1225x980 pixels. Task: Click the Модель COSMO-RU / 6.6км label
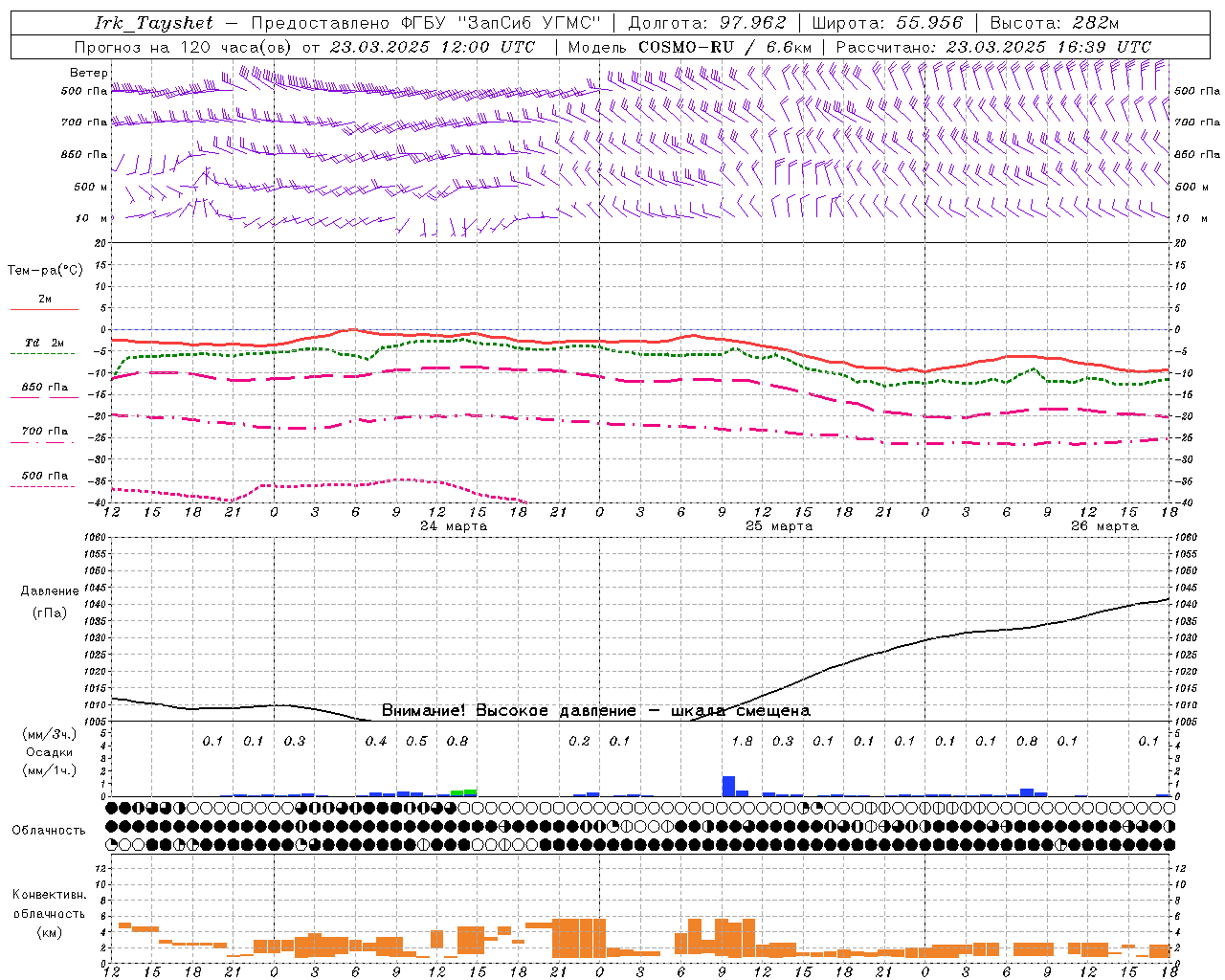pyautogui.click(x=690, y=47)
